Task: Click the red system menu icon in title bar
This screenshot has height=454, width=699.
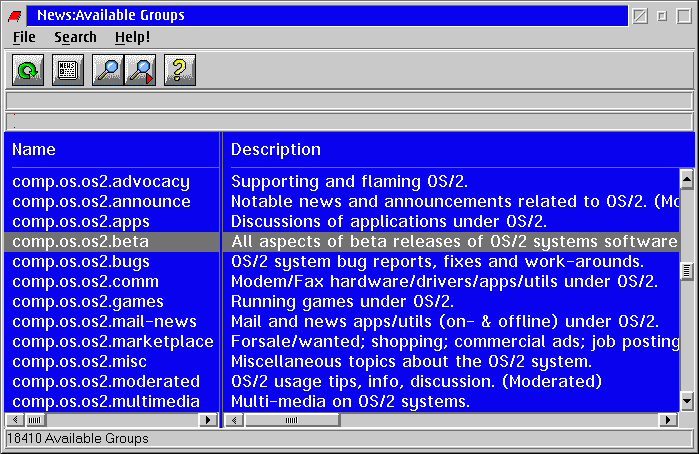Action: click(x=15, y=17)
